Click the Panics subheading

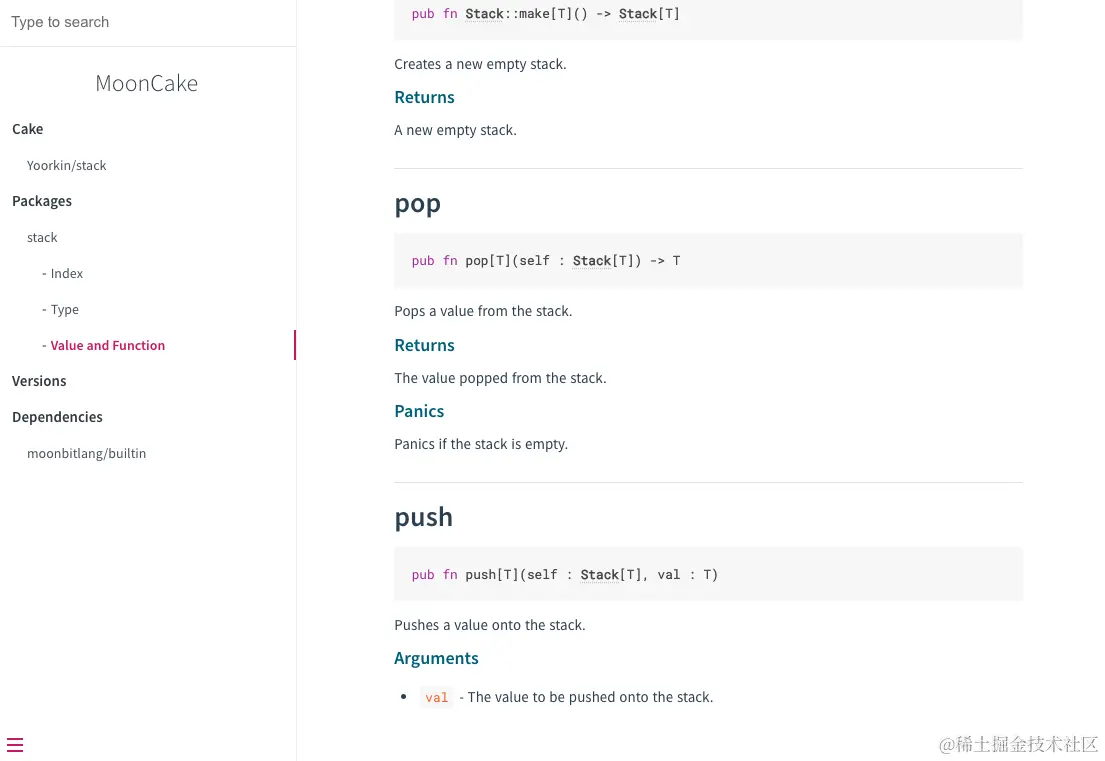pos(419,411)
